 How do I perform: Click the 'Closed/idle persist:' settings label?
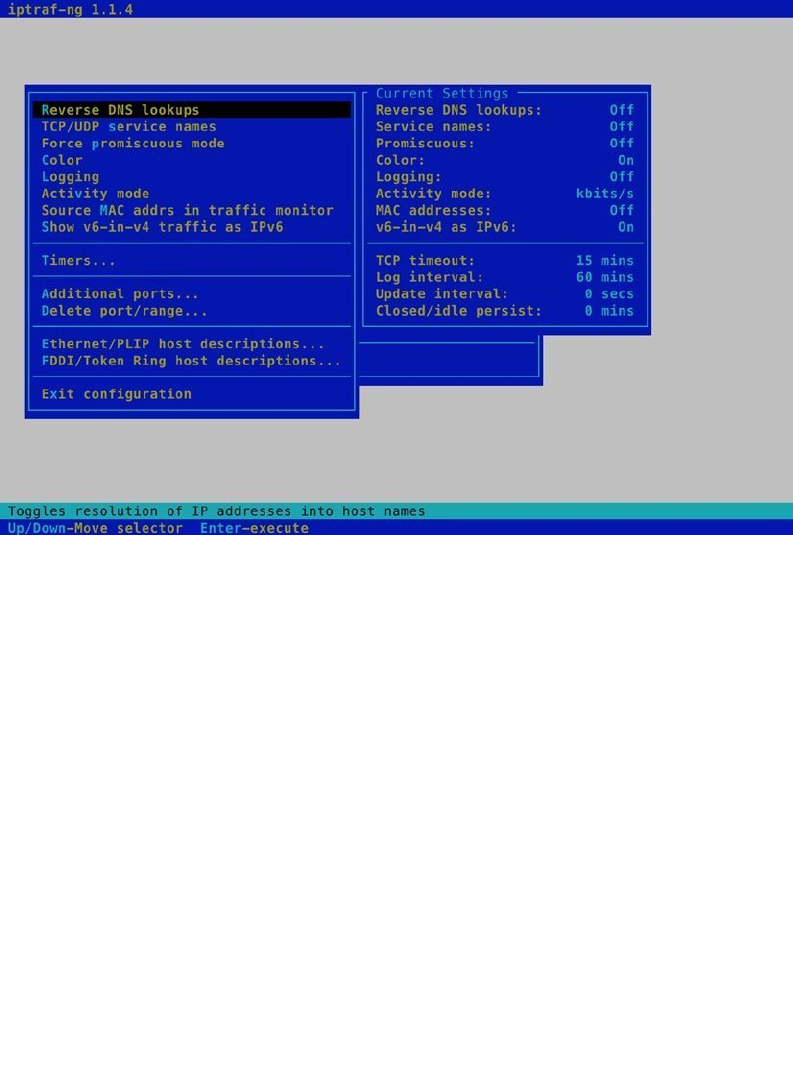click(458, 311)
